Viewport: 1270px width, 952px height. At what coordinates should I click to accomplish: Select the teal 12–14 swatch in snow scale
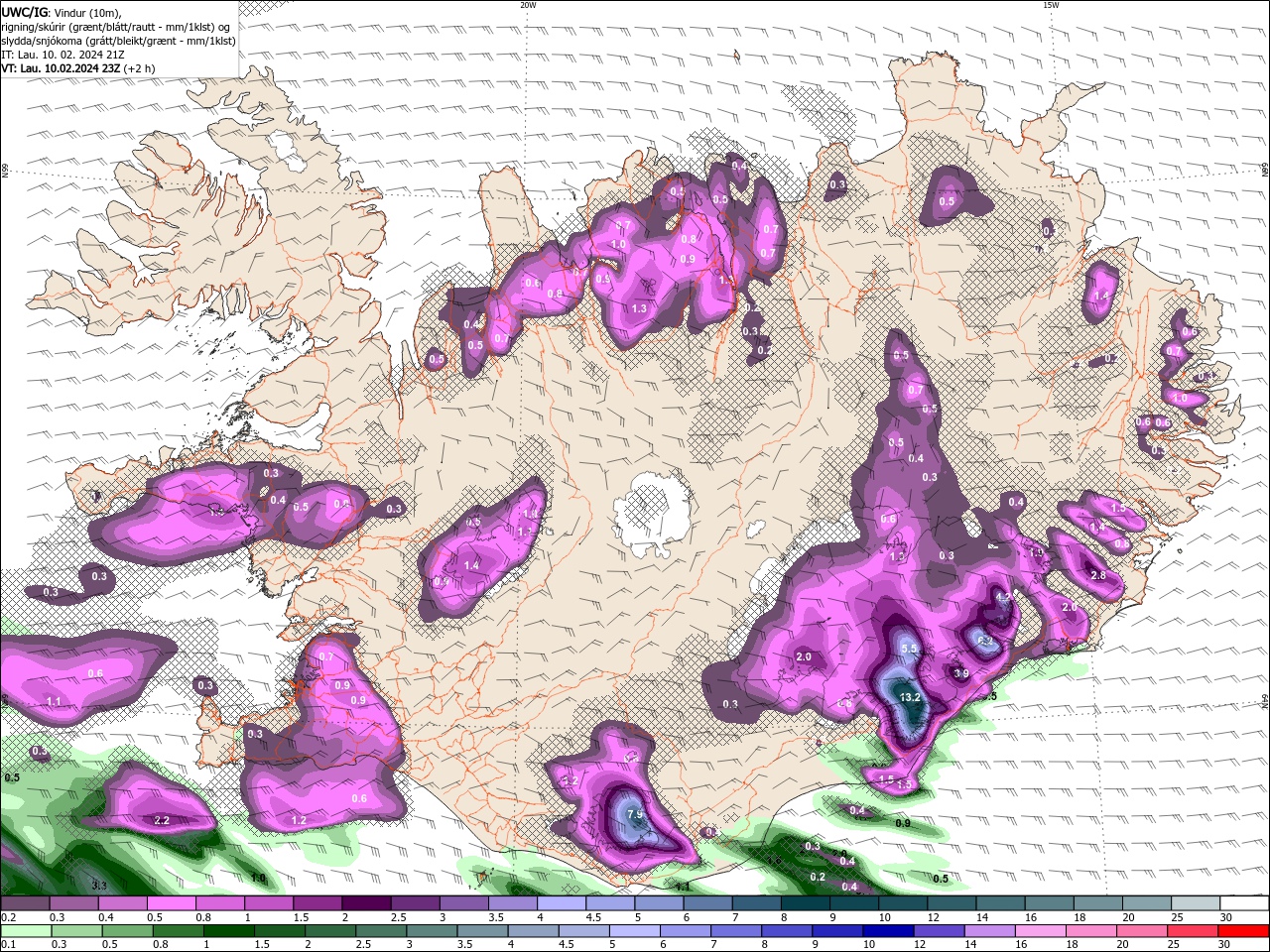click(951, 903)
